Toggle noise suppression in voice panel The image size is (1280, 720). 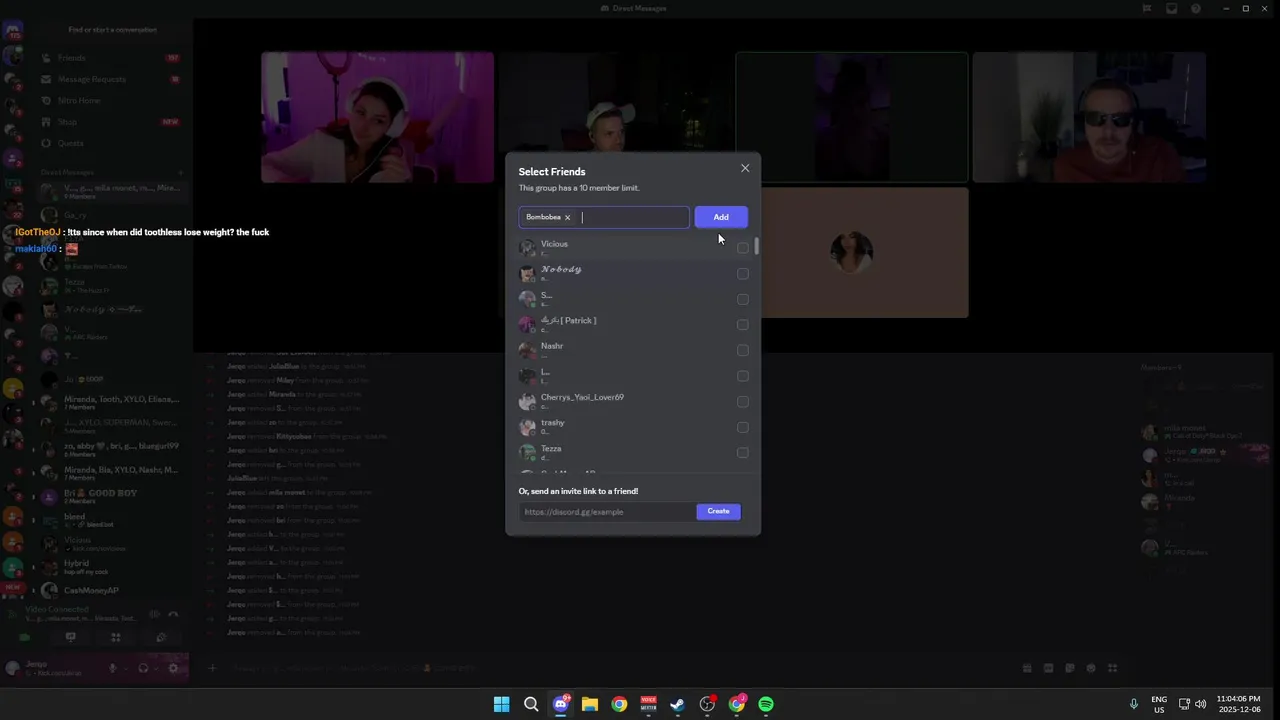pyautogui.click(x=154, y=614)
